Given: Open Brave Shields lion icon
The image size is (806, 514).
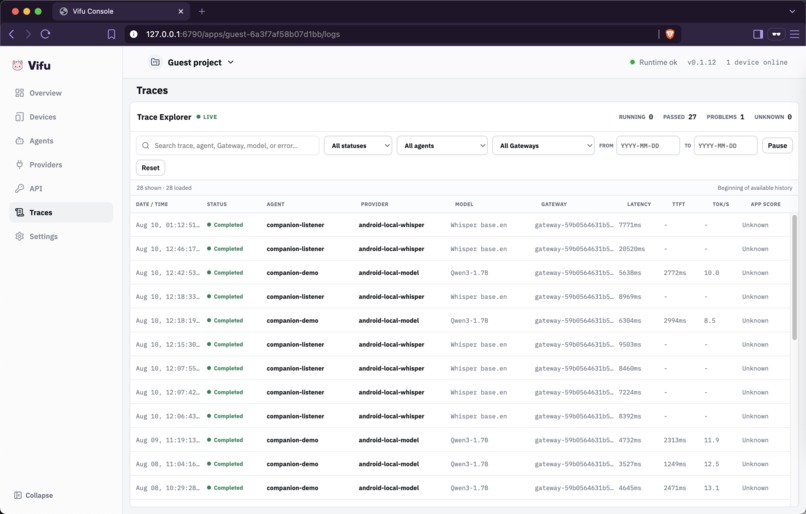Looking at the screenshot, I should pos(670,34).
